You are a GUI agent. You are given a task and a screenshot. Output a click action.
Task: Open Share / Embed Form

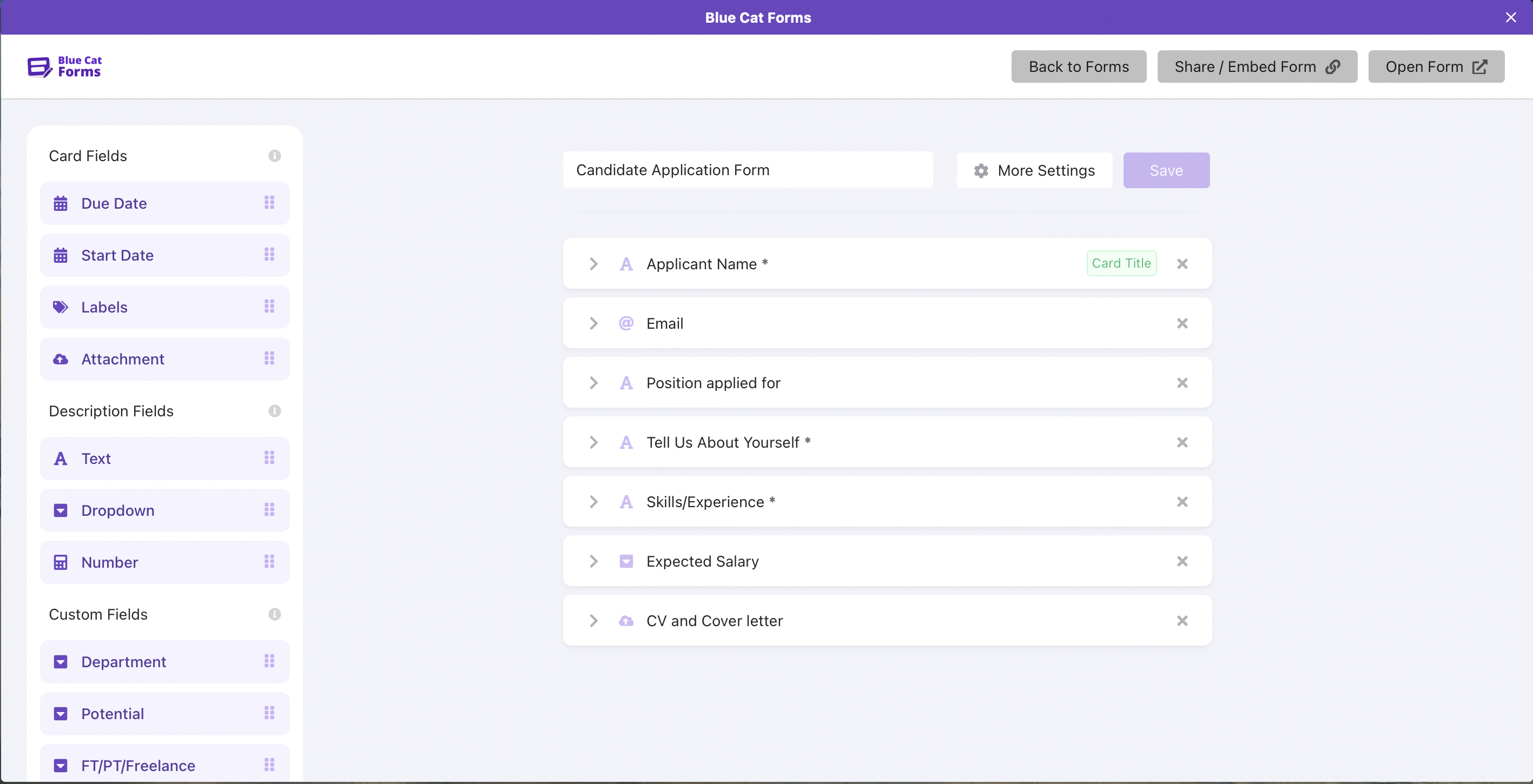[1257, 67]
